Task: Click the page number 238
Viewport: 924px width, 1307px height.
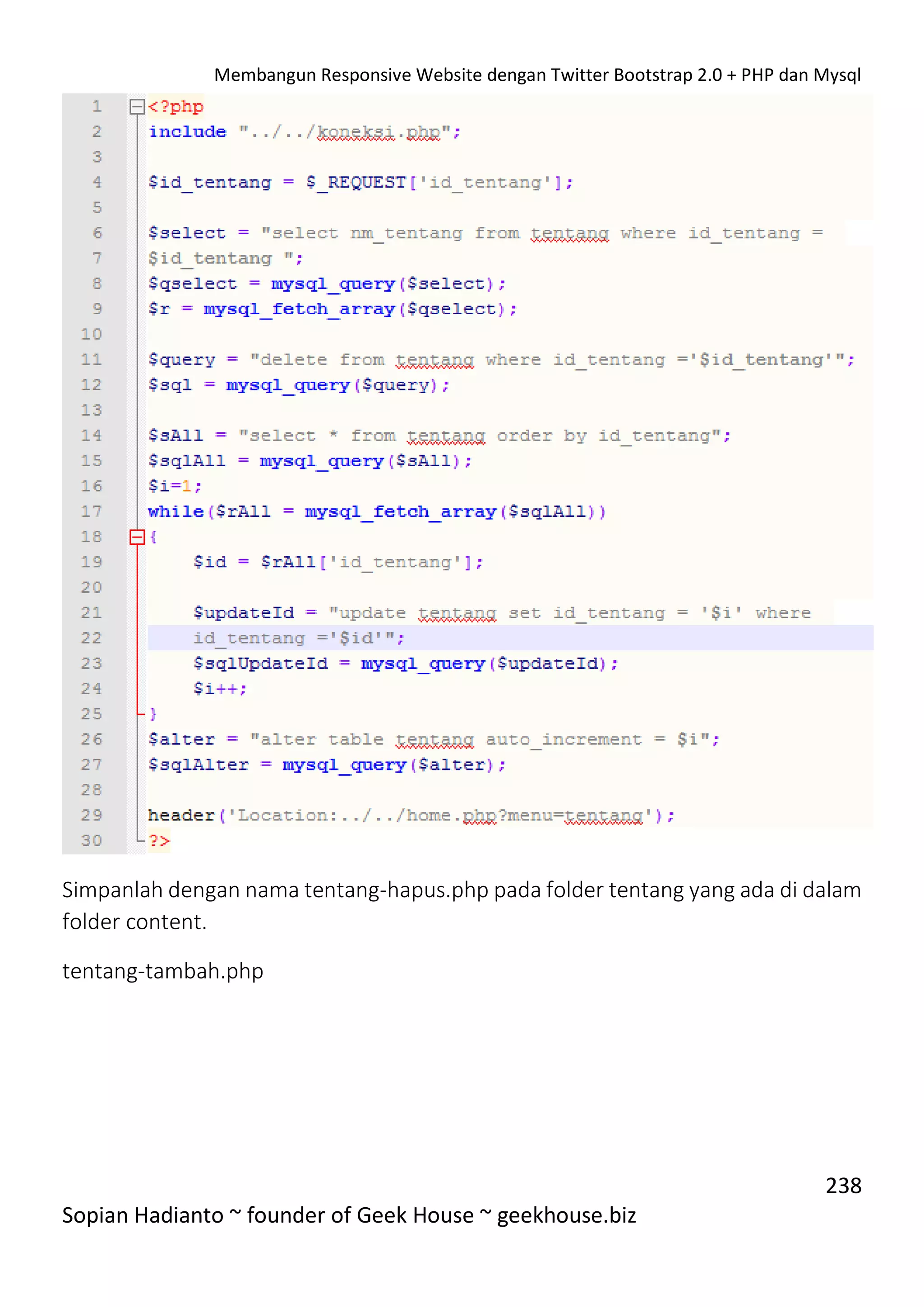Action: point(844,1186)
